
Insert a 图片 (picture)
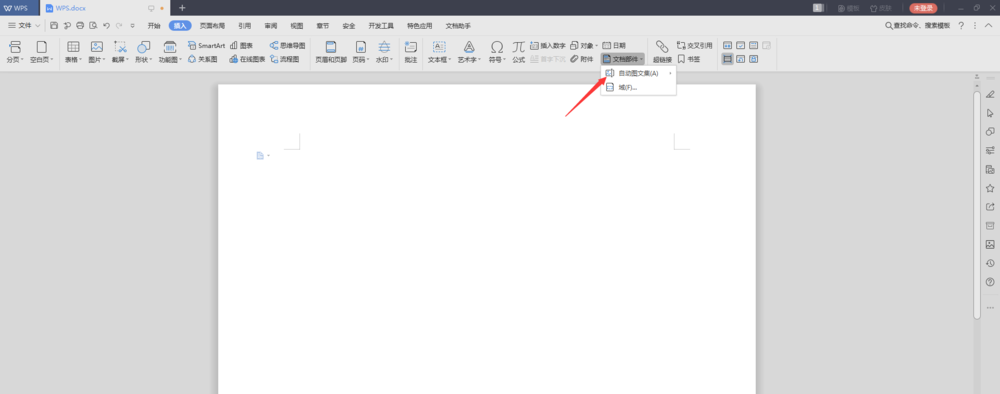pyautogui.click(x=97, y=52)
